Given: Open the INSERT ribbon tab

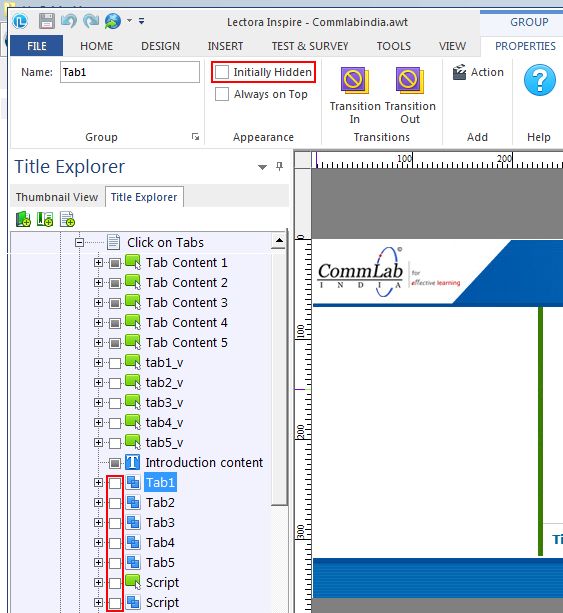Looking at the screenshot, I should [x=225, y=46].
